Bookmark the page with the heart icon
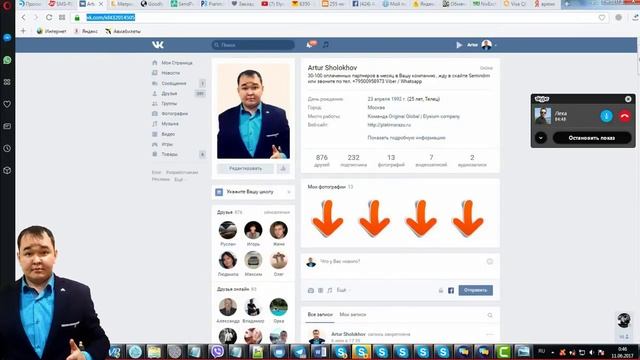640x360 pixels. 602,18
